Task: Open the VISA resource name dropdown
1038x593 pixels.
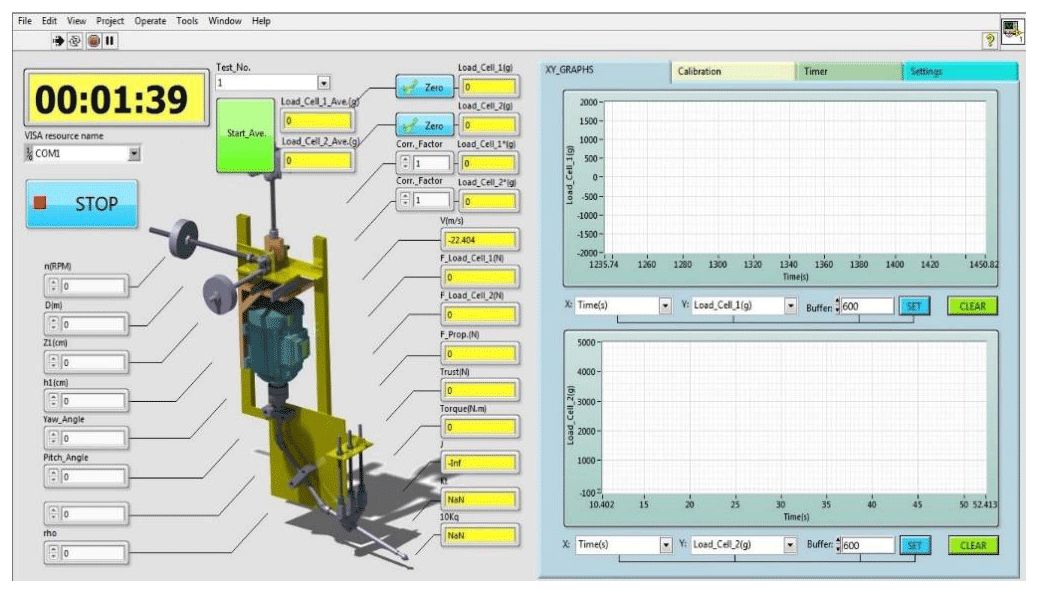Action: pyautogui.click(x=135, y=154)
